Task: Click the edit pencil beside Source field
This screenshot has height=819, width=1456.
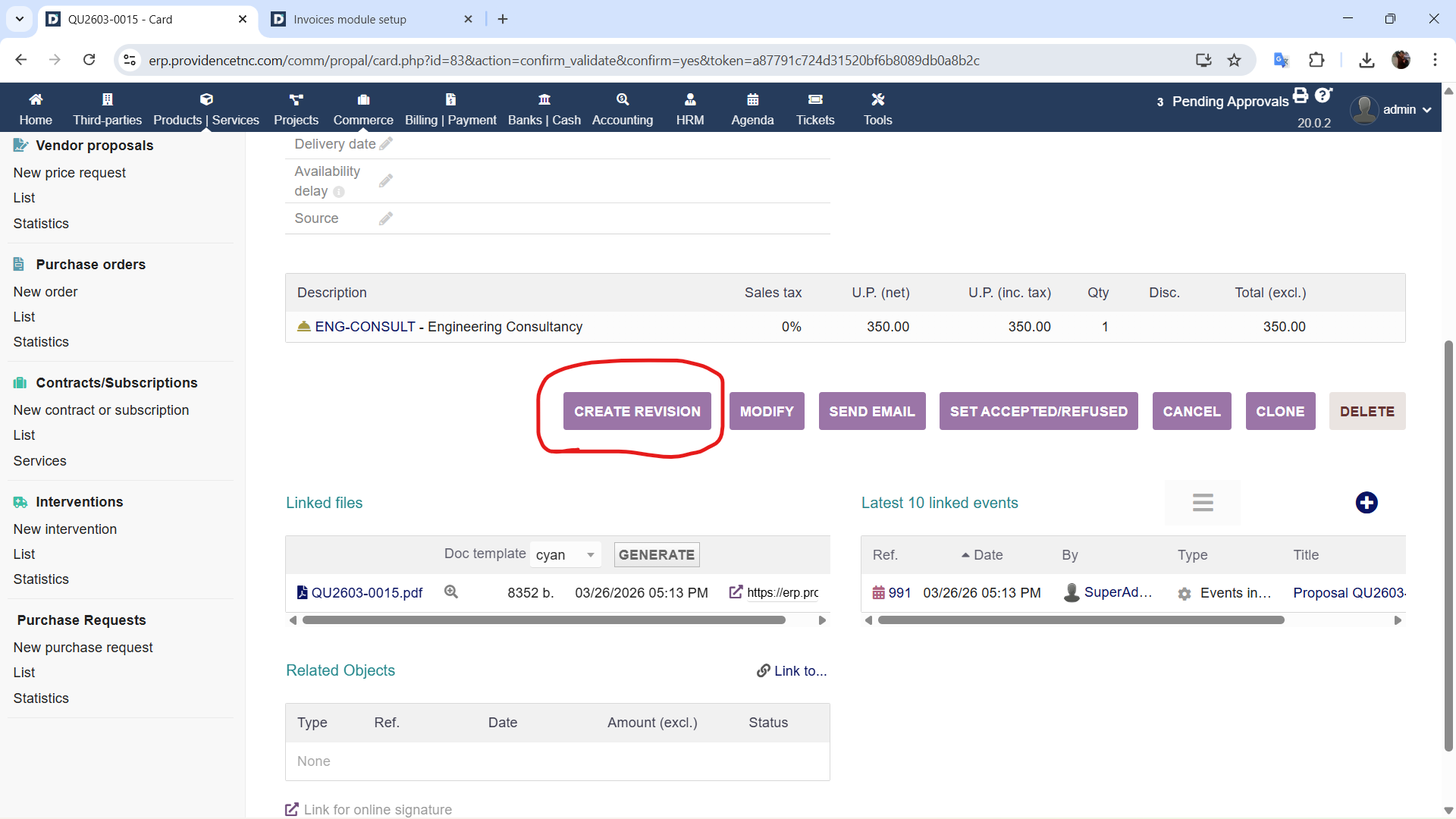Action: (x=386, y=219)
